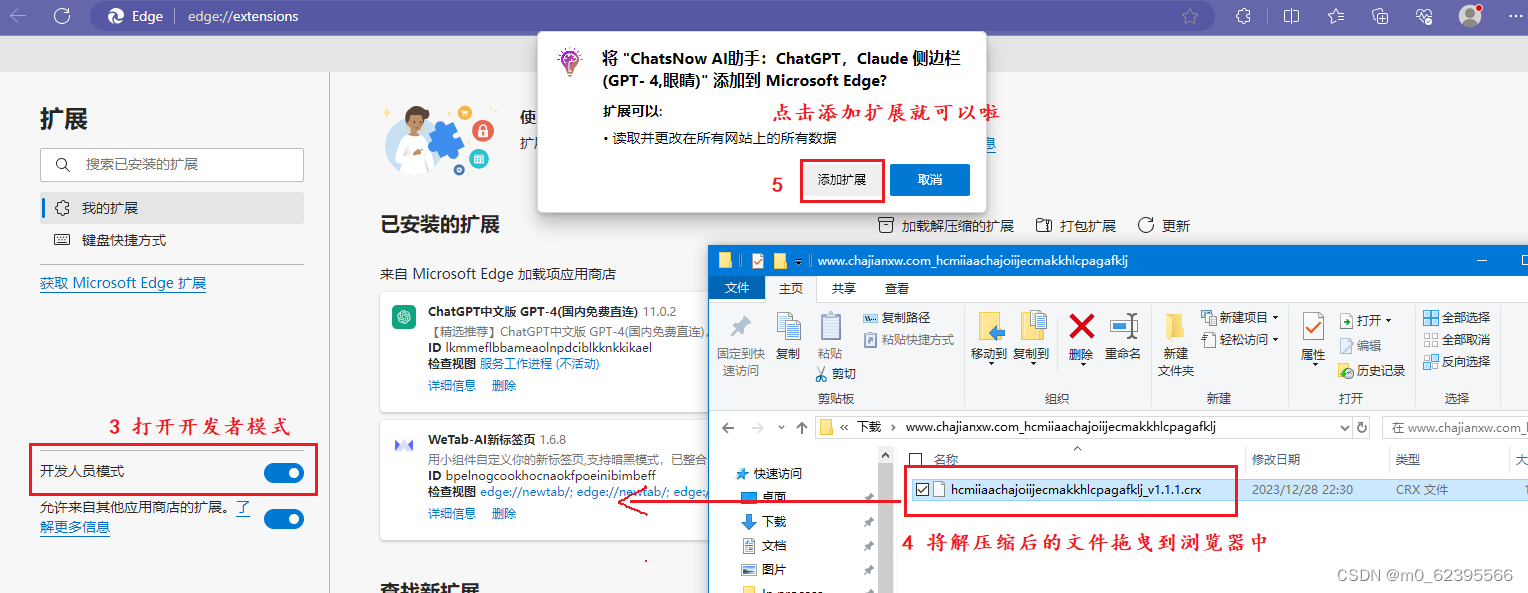Click the red 删除 delete icon
The width and height of the screenshot is (1528, 593).
pyautogui.click(x=1081, y=326)
